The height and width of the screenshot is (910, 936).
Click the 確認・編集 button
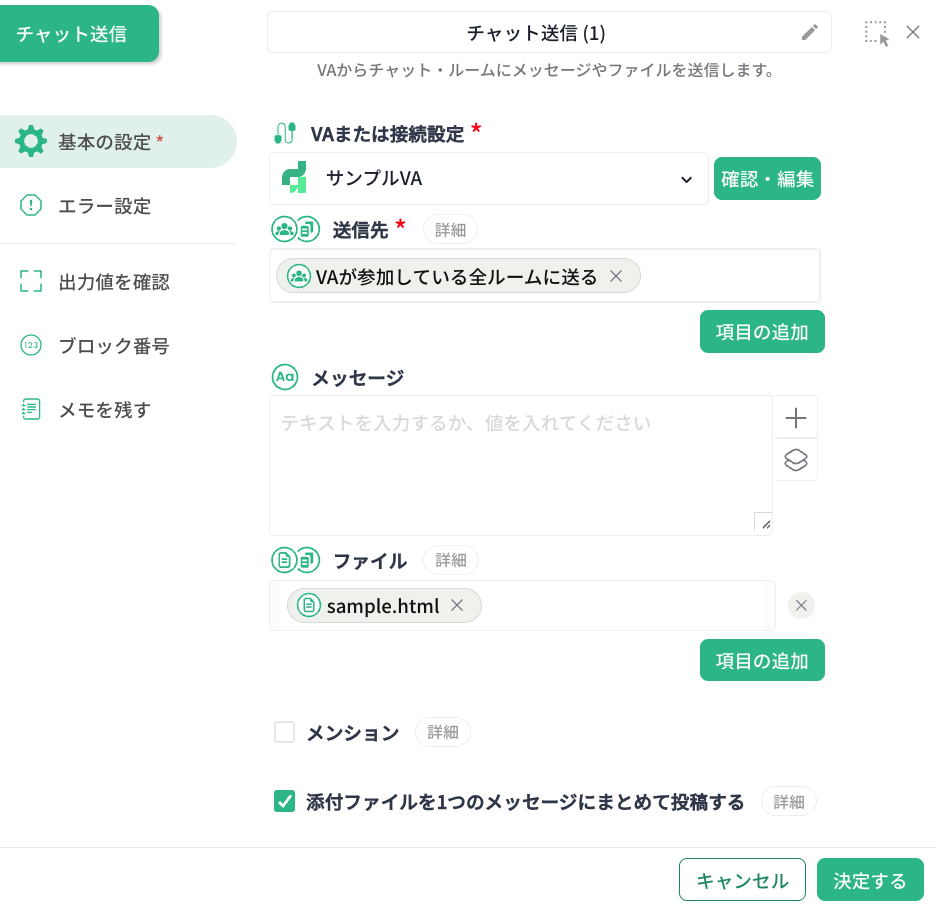coord(767,179)
